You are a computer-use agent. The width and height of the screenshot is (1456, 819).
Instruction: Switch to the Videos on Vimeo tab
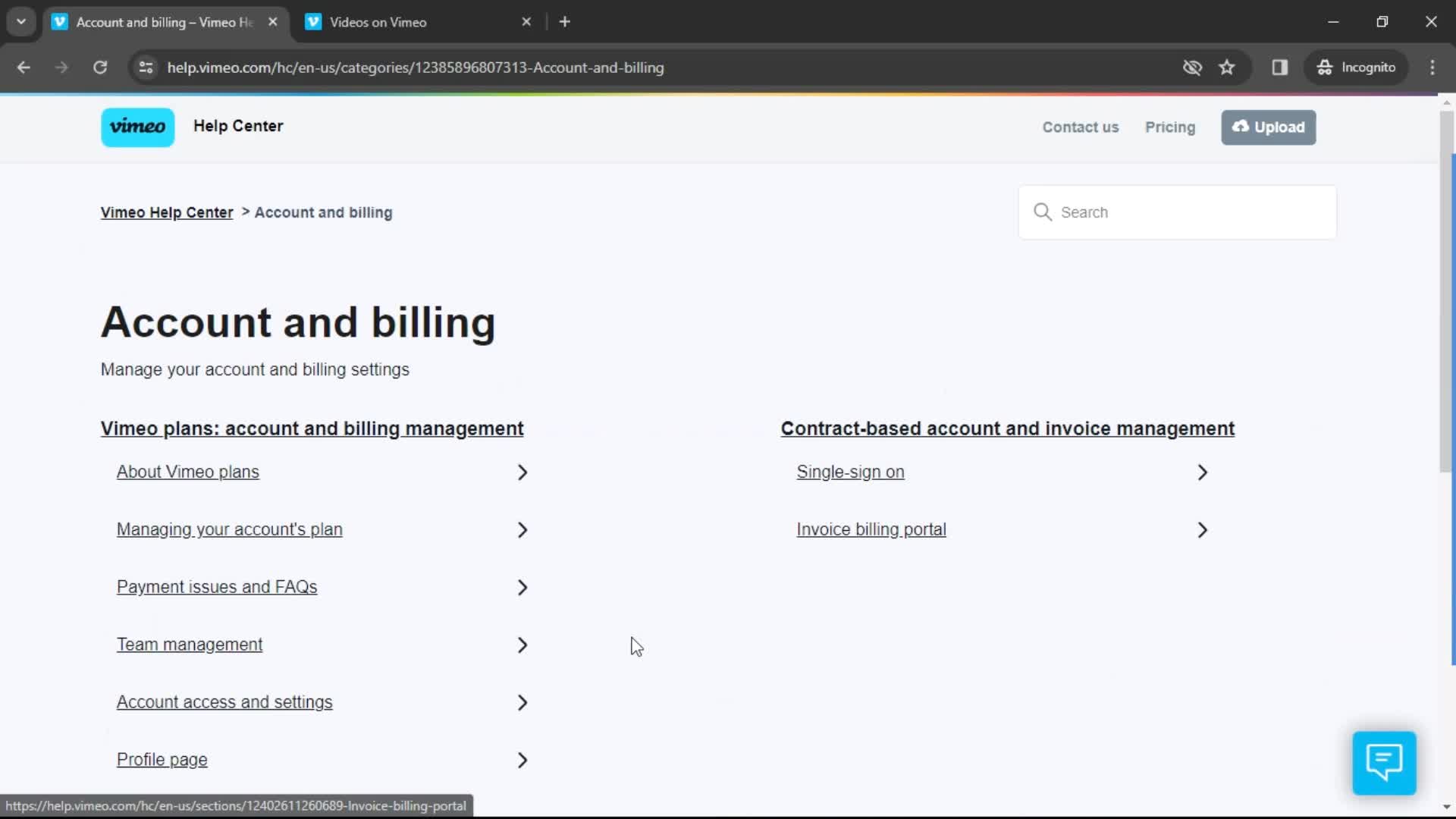(419, 22)
